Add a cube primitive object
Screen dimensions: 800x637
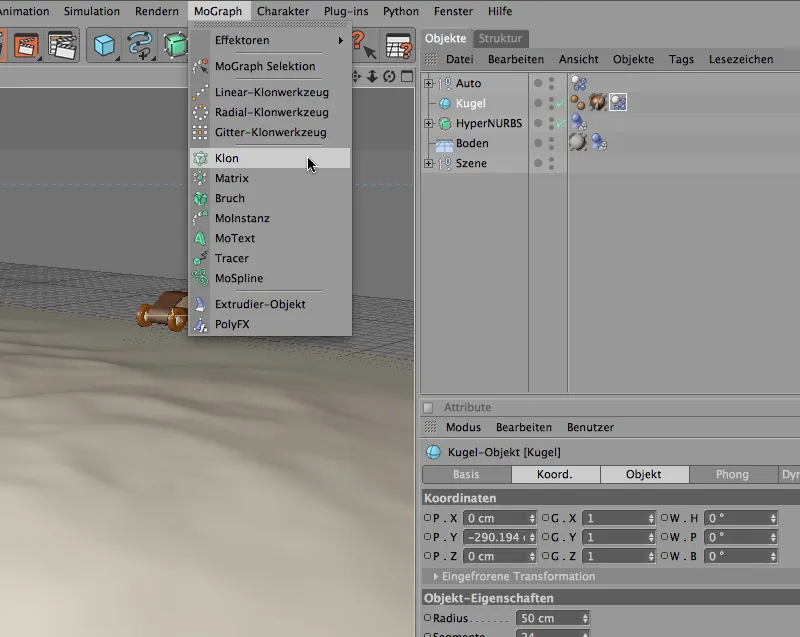105,45
